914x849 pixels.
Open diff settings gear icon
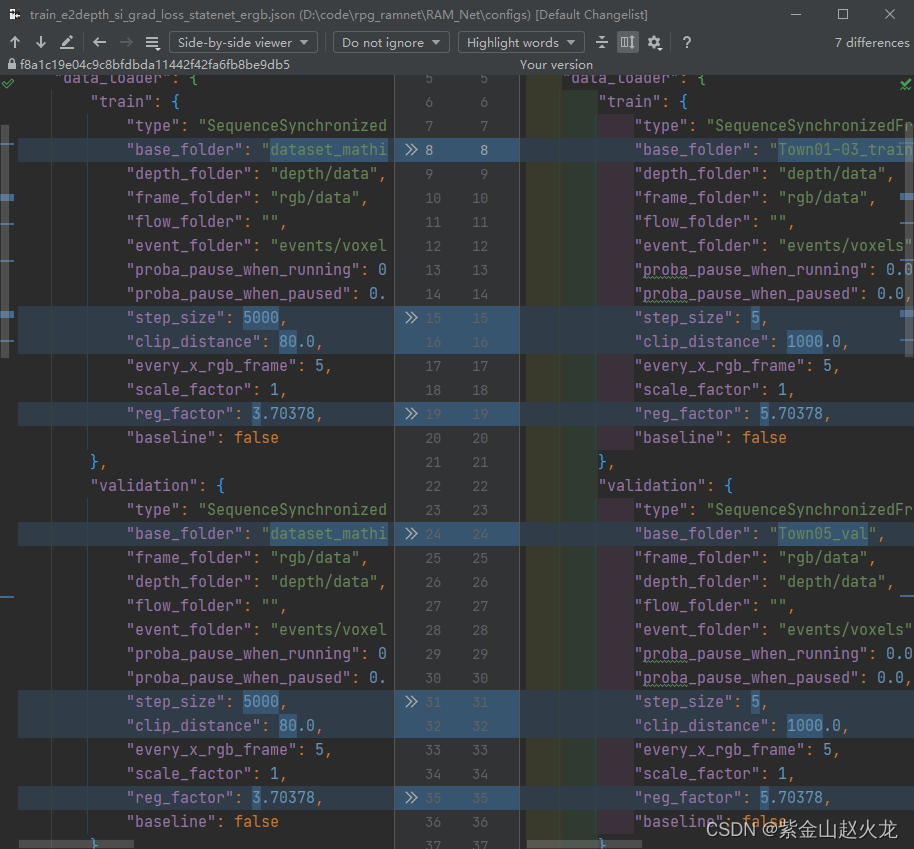[655, 43]
